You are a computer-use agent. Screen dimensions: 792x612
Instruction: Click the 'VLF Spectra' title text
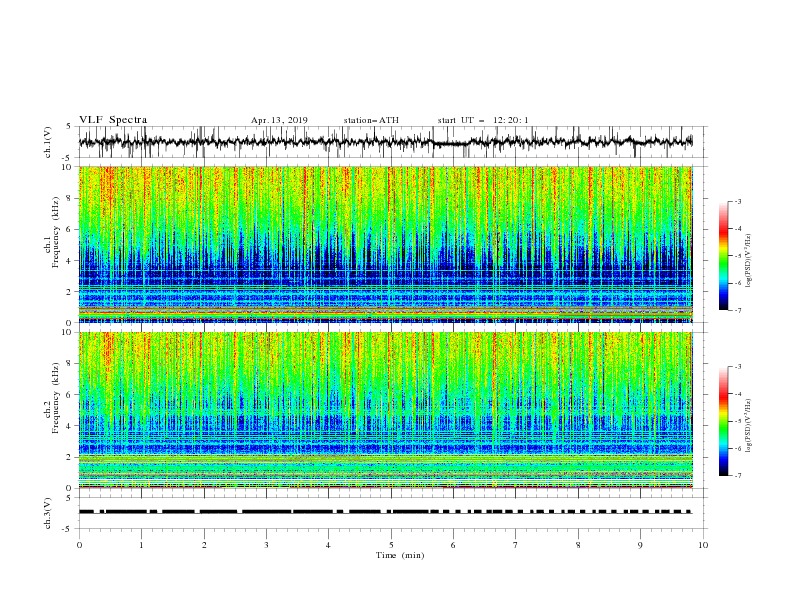tap(113, 120)
